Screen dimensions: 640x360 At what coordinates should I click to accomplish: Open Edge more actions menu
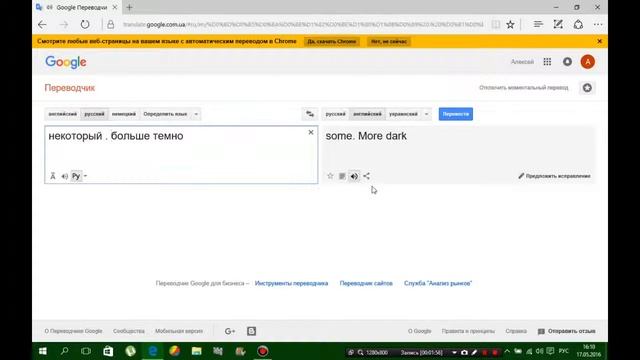pos(598,24)
